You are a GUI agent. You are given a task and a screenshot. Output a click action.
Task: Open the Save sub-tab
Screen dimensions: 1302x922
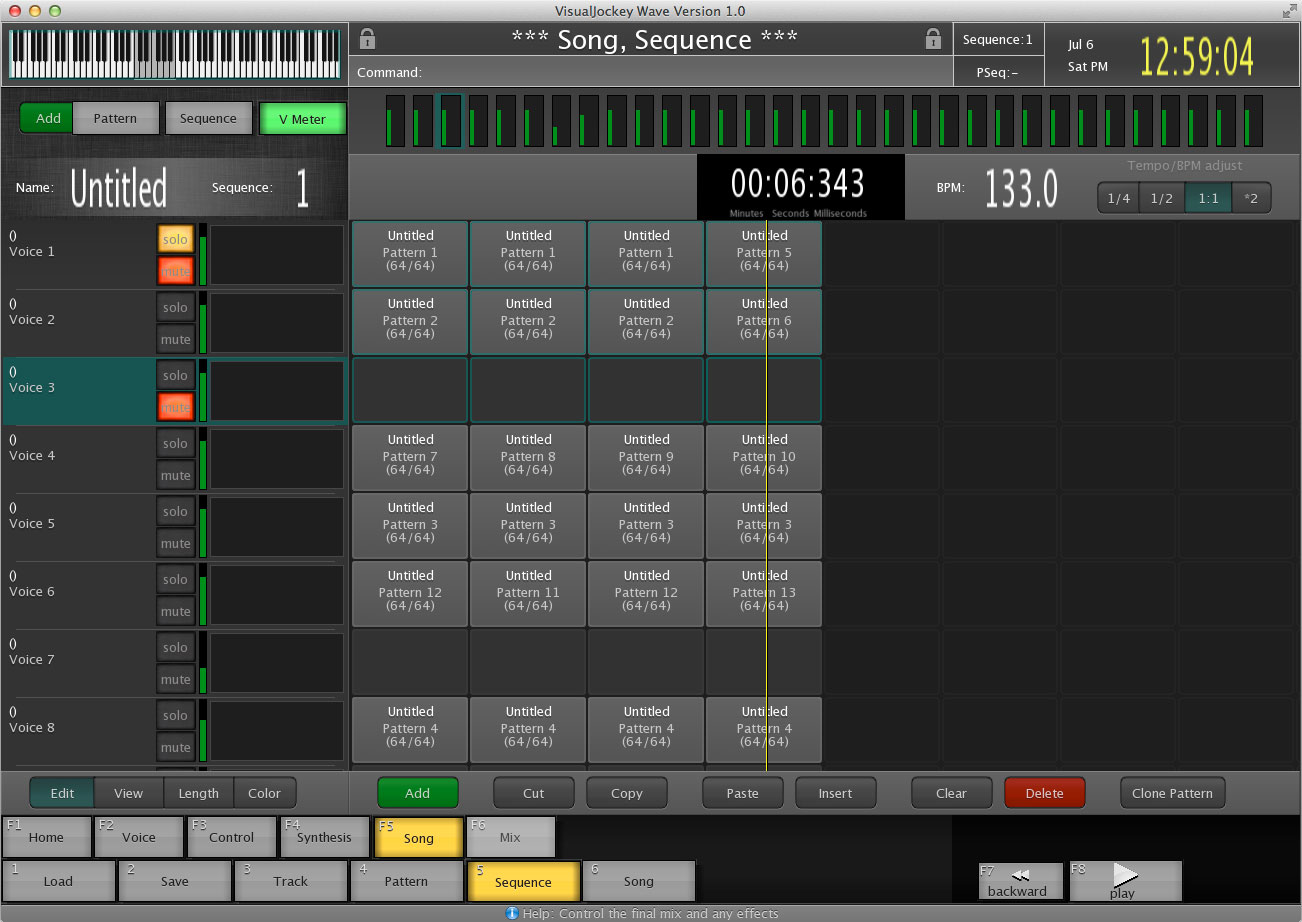tap(175, 881)
